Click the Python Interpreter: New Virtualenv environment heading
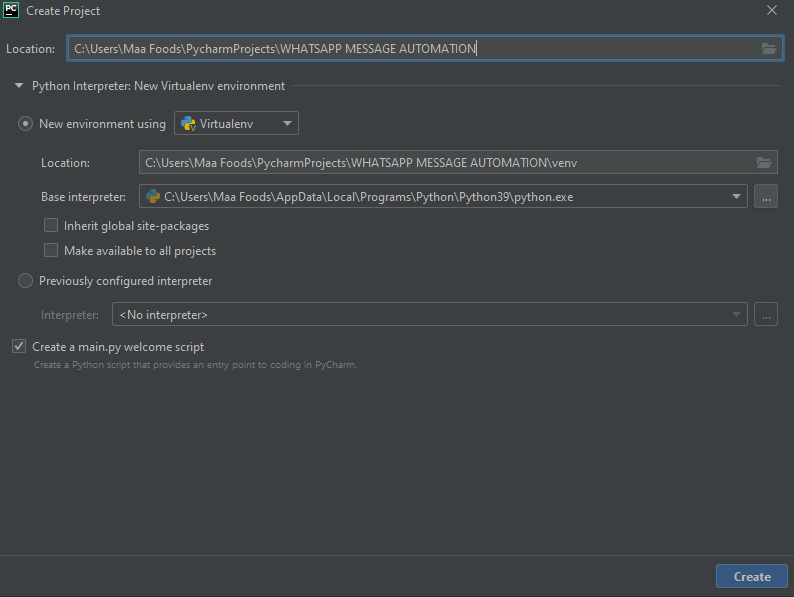This screenshot has width=794, height=597. tap(158, 86)
